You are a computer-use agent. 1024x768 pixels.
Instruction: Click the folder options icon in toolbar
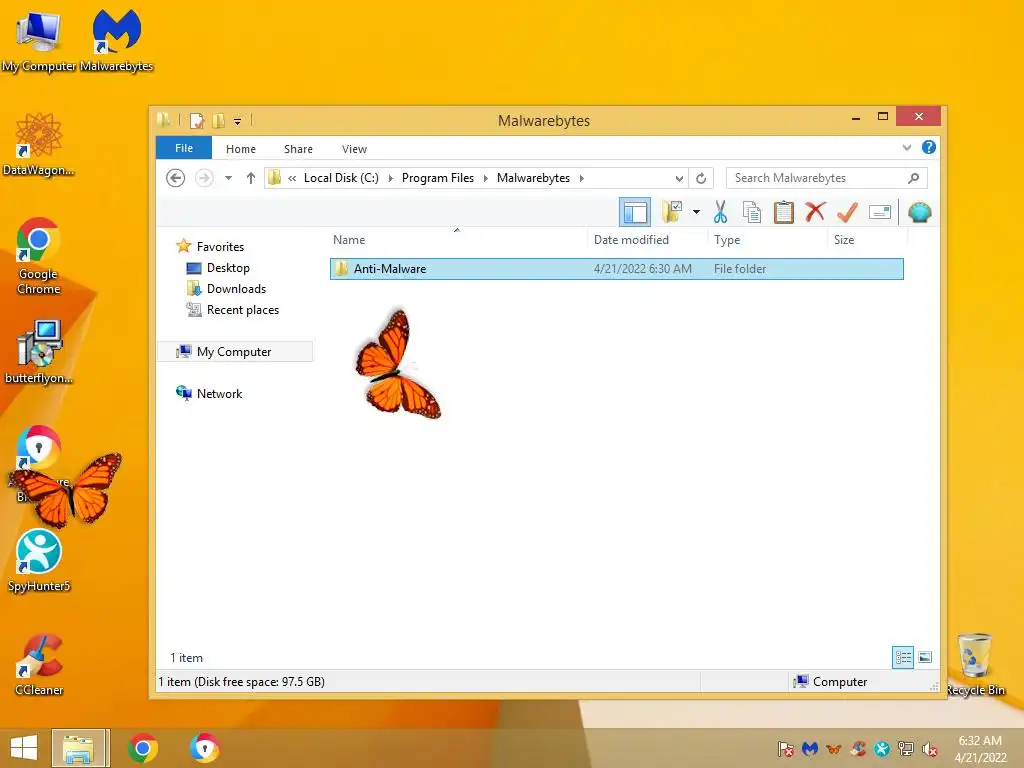(x=672, y=212)
